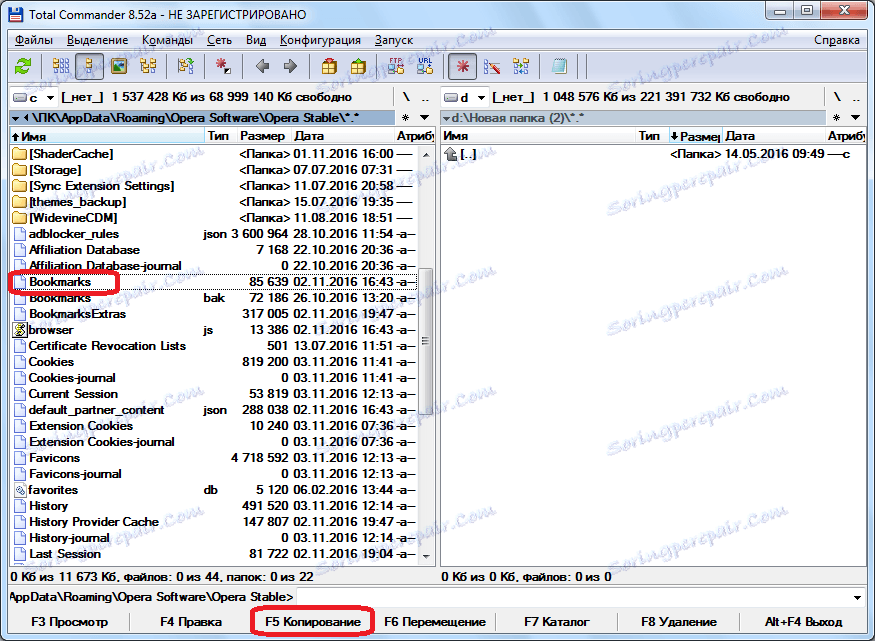
Task: Open right panel history dropdown arrow
Action: pyautogui.click(x=855, y=118)
